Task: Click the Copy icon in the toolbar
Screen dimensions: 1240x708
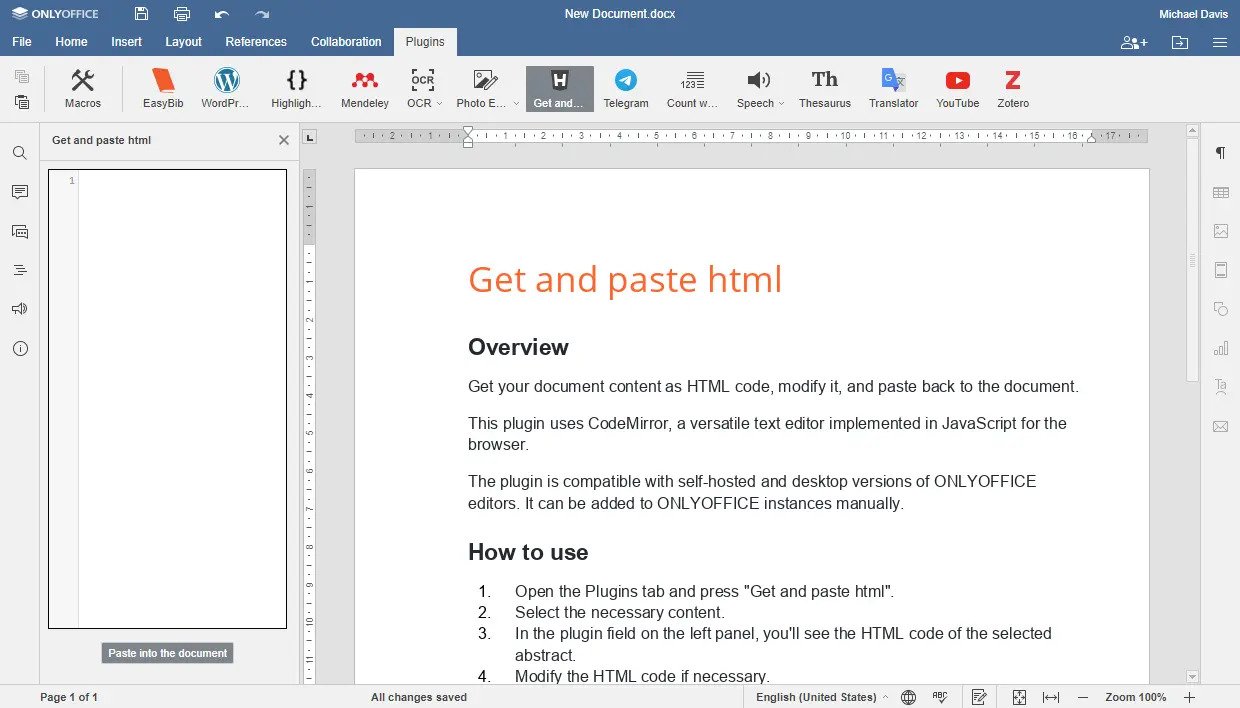Action: (x=22, y=77)
